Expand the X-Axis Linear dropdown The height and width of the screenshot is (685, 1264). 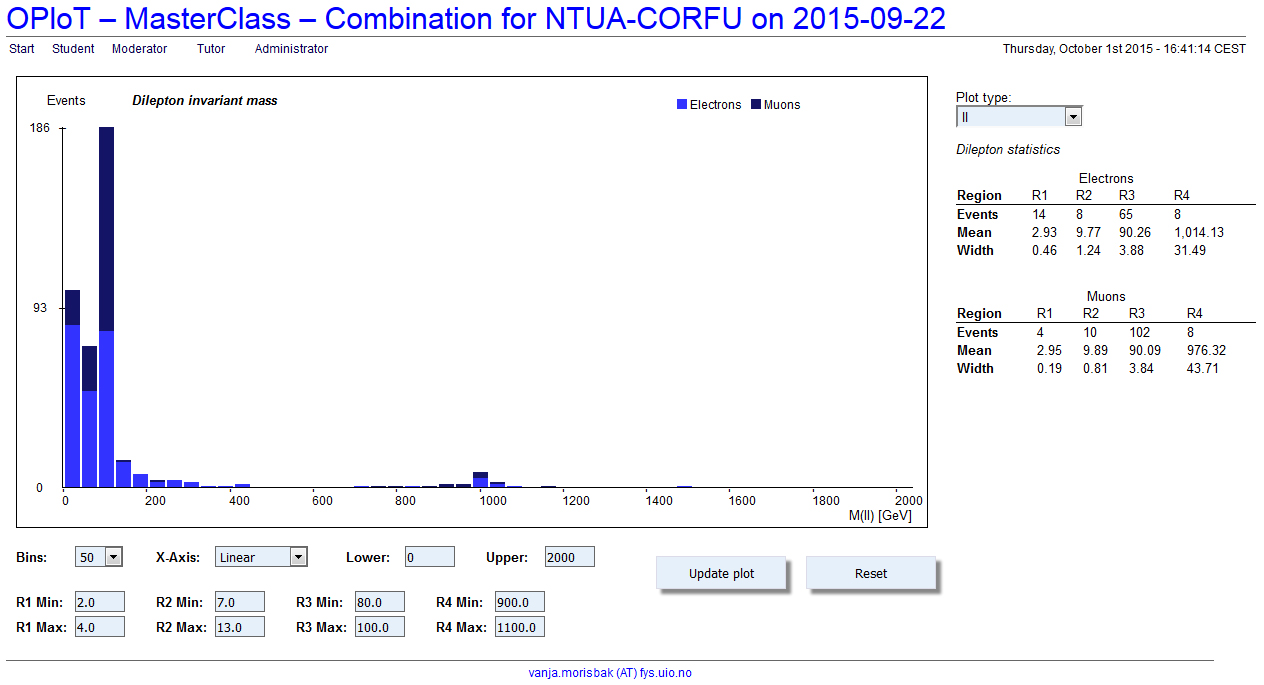pyautogui.click(x=261, y=557)
